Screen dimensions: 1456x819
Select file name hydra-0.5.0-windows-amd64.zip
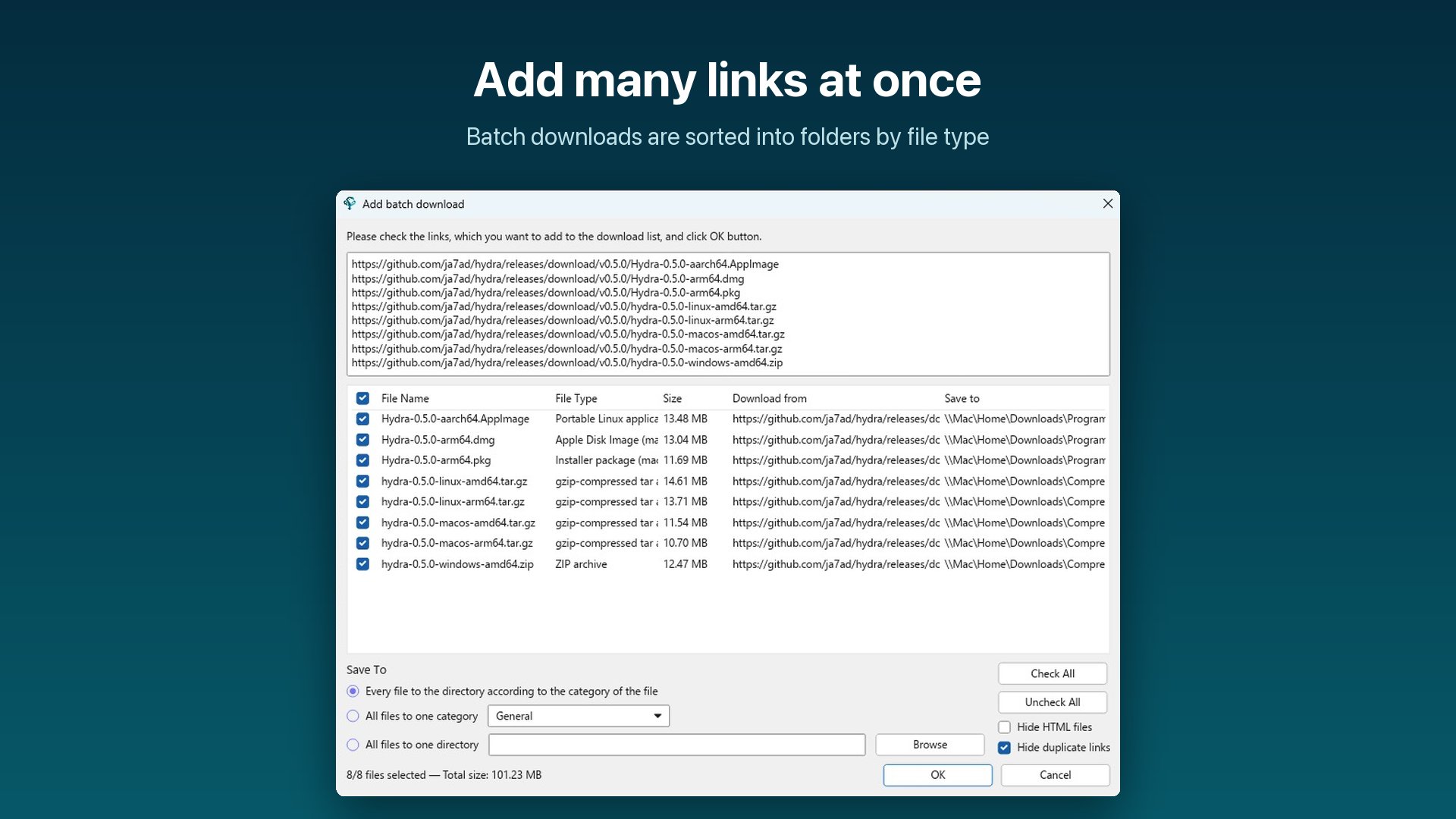[x=457, y=564]
